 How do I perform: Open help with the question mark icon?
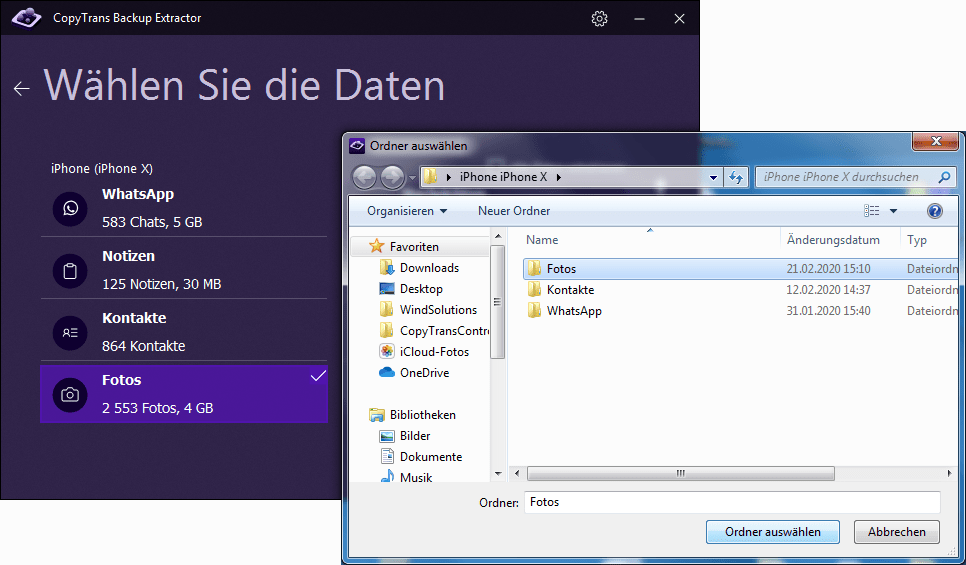pos(935,211)
